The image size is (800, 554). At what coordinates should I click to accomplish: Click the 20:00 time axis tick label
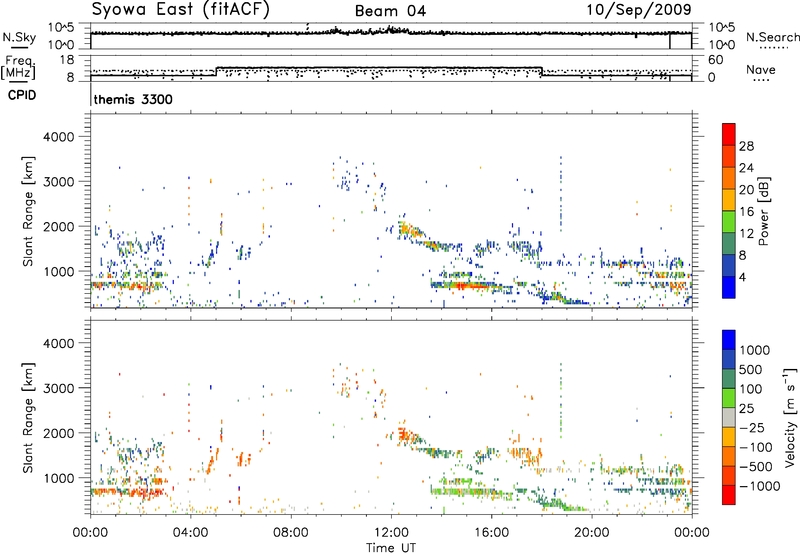pos(591,533)
